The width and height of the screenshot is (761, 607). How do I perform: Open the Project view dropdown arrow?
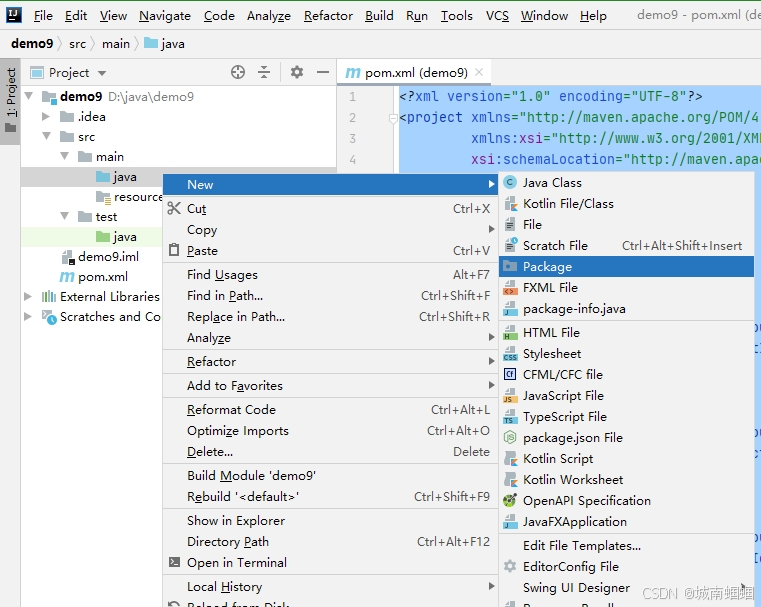coord(102,73)
